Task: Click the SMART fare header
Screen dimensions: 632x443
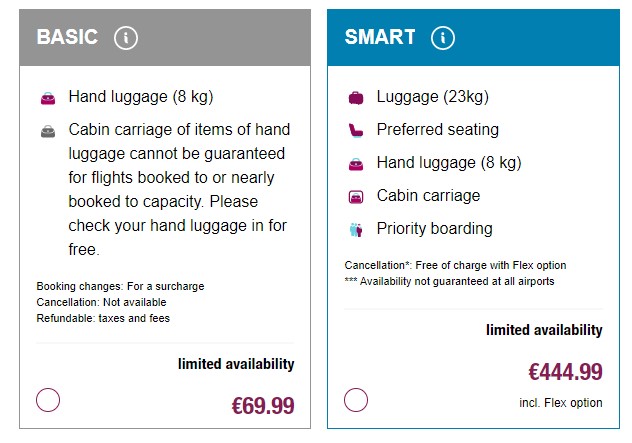Action: (380, 38)
